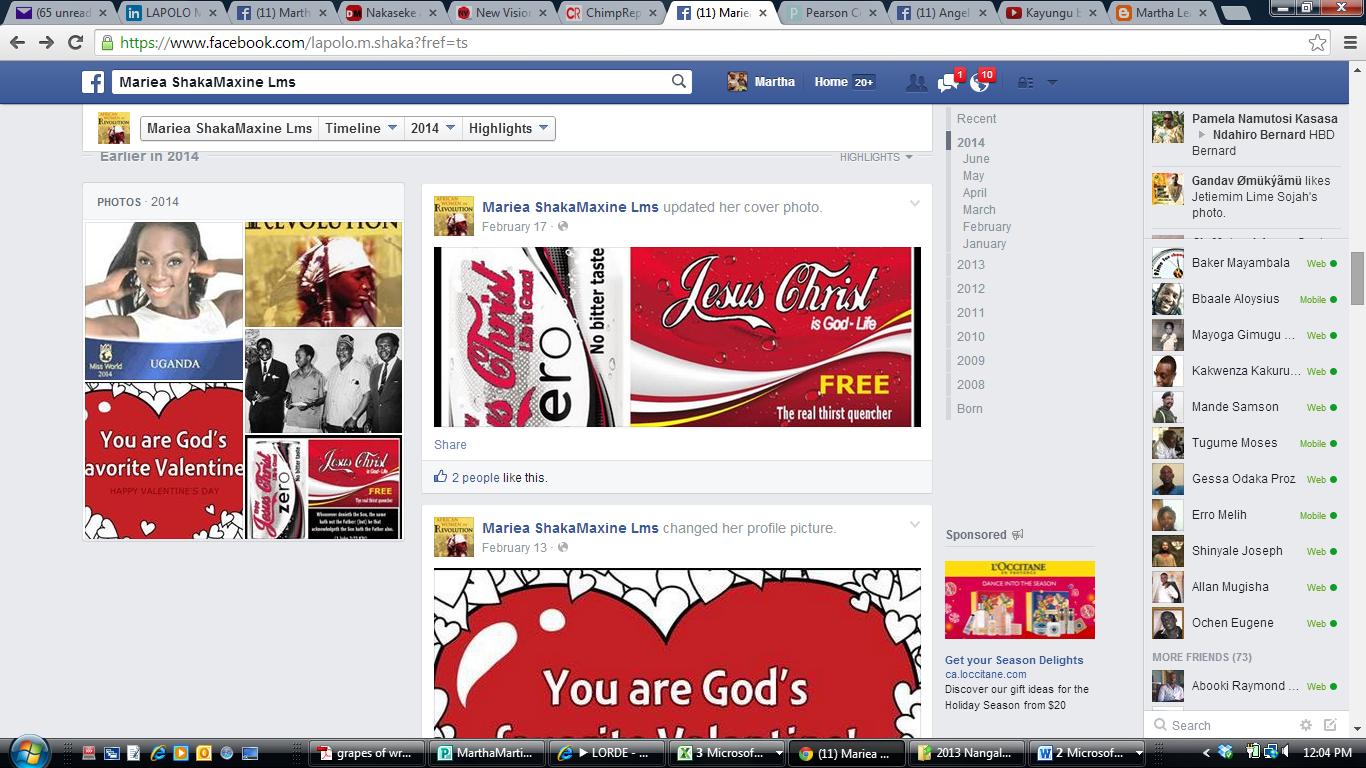Screen dimensions: 1366x768
Task: Click the February 17 post date
Action: (514, 227)
